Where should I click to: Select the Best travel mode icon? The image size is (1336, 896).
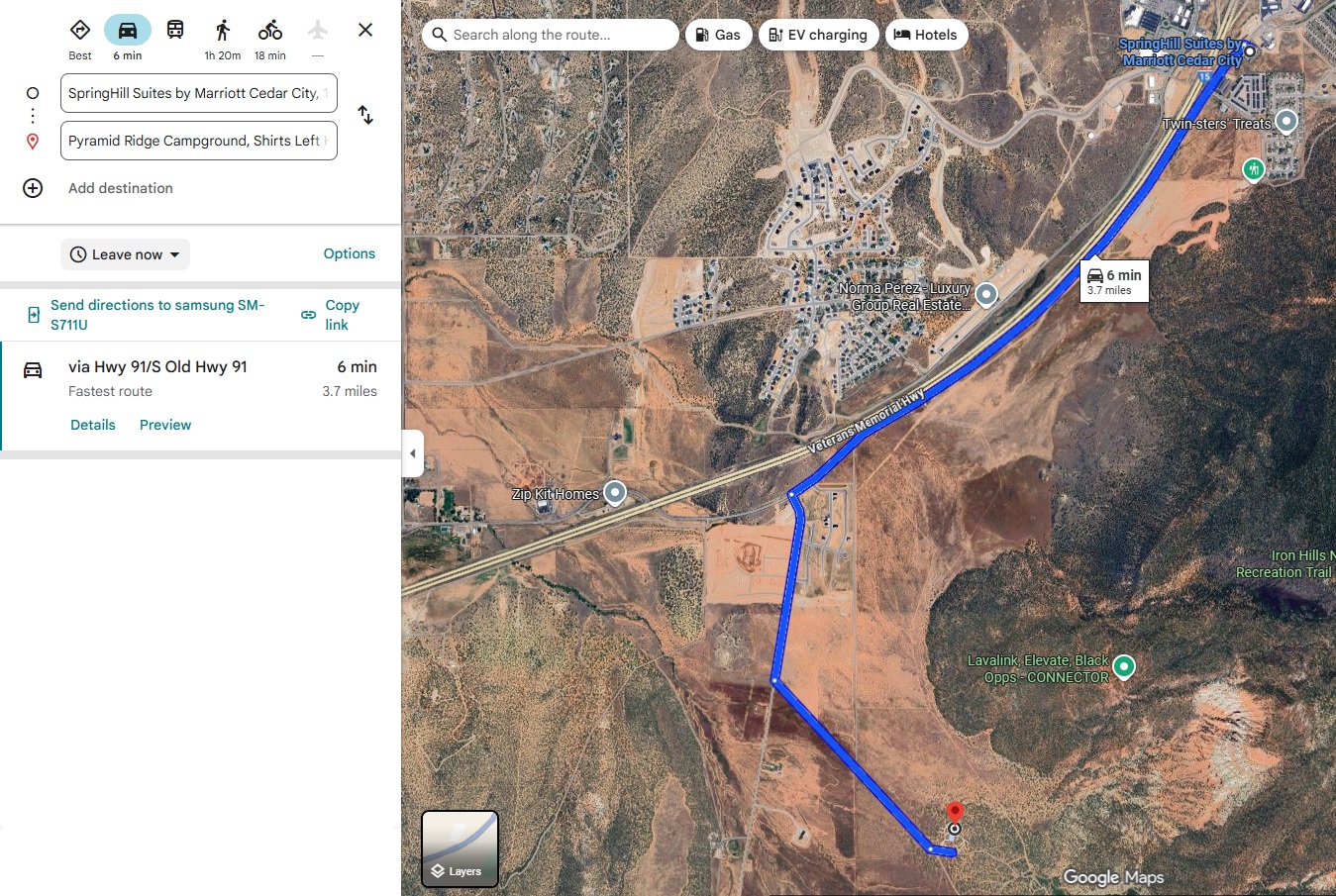pos(80,31)
